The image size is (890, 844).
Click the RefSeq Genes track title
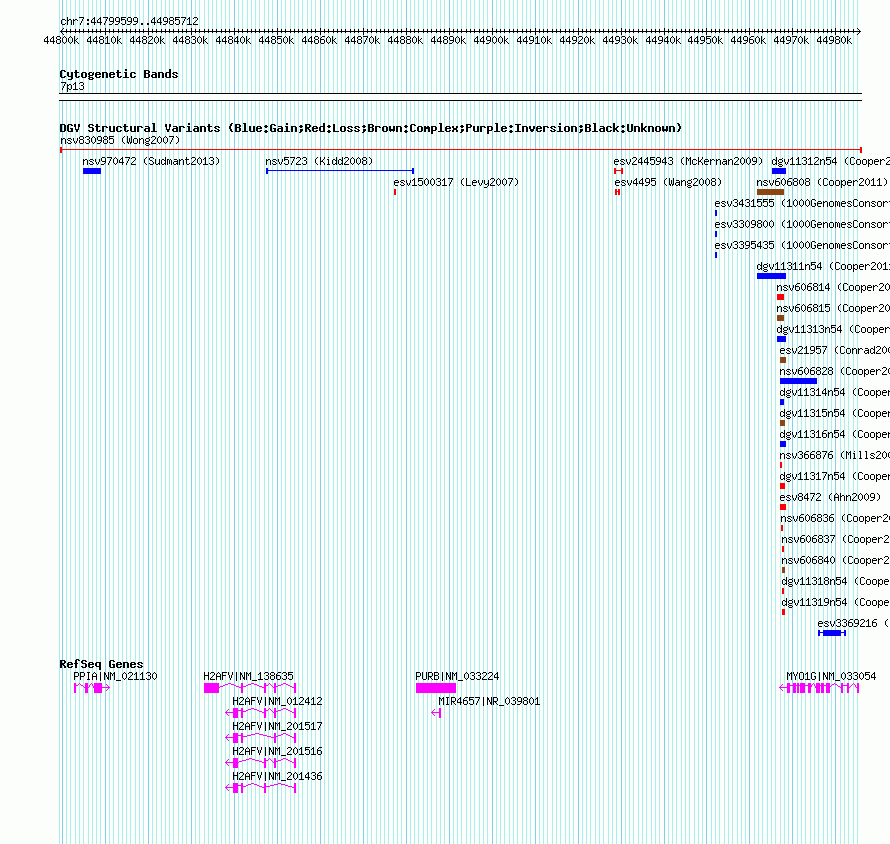pyautogui.click(x=101, y=664)
